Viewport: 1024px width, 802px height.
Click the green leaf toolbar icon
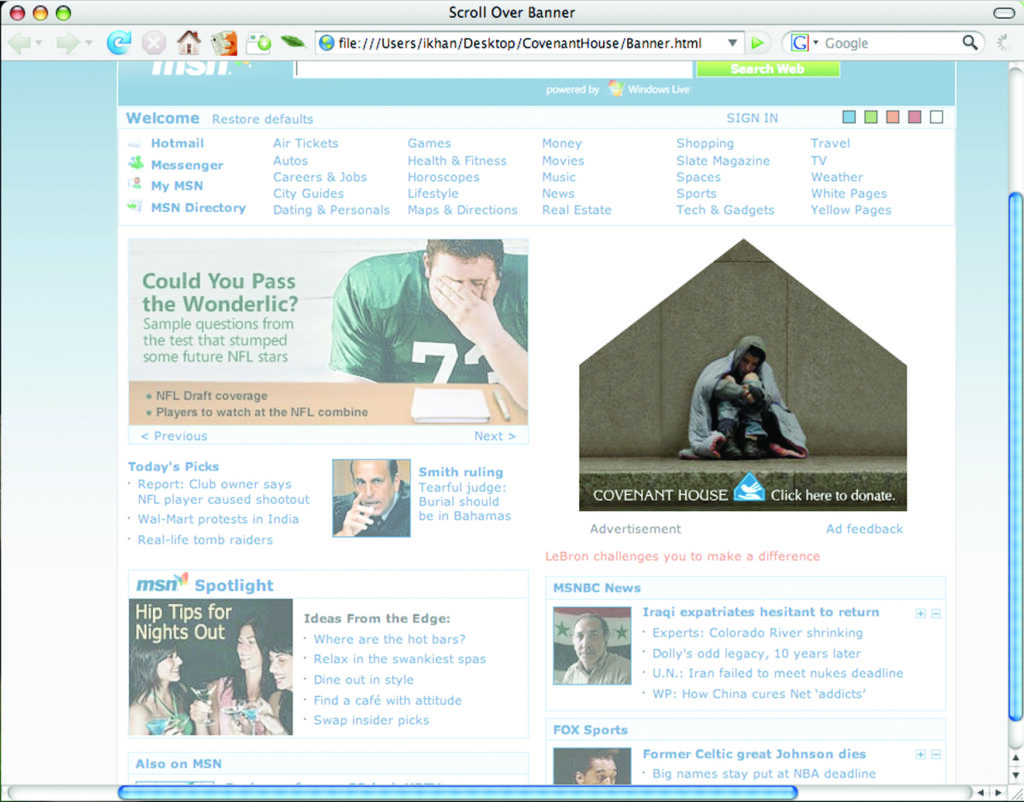point(293,42)
